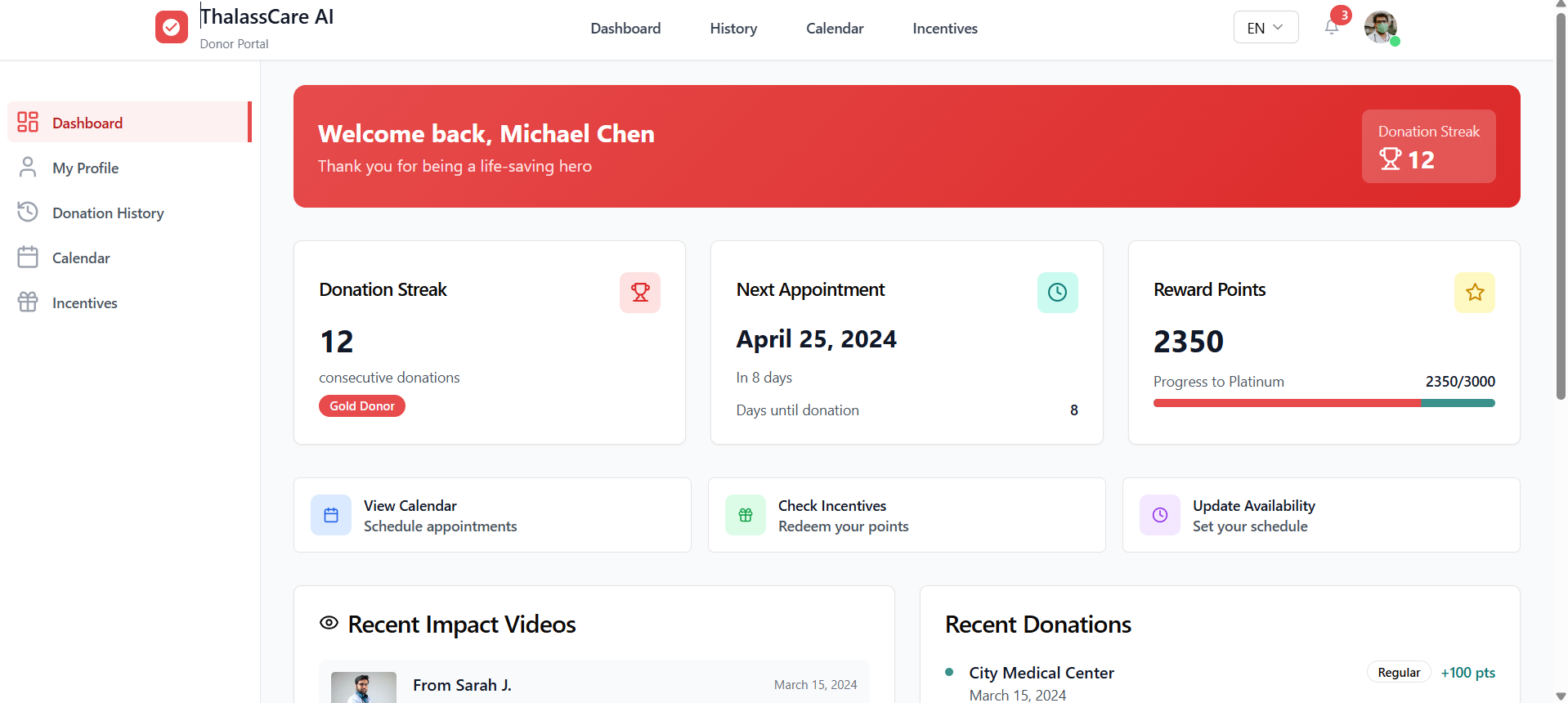Select Dashboard in the sidebar
1568x703 pixels.
click(x=129, y=122)
